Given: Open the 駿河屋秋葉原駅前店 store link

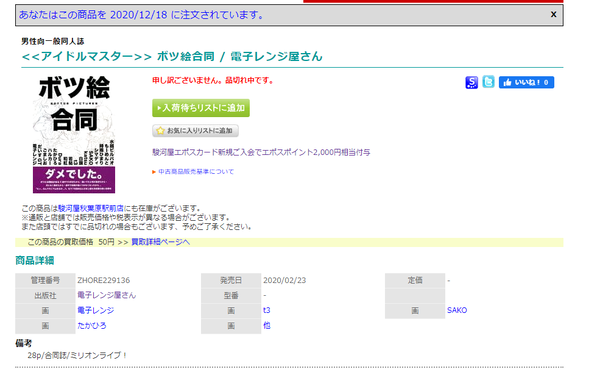Looking at the screenshot, I should pos(91,208).
